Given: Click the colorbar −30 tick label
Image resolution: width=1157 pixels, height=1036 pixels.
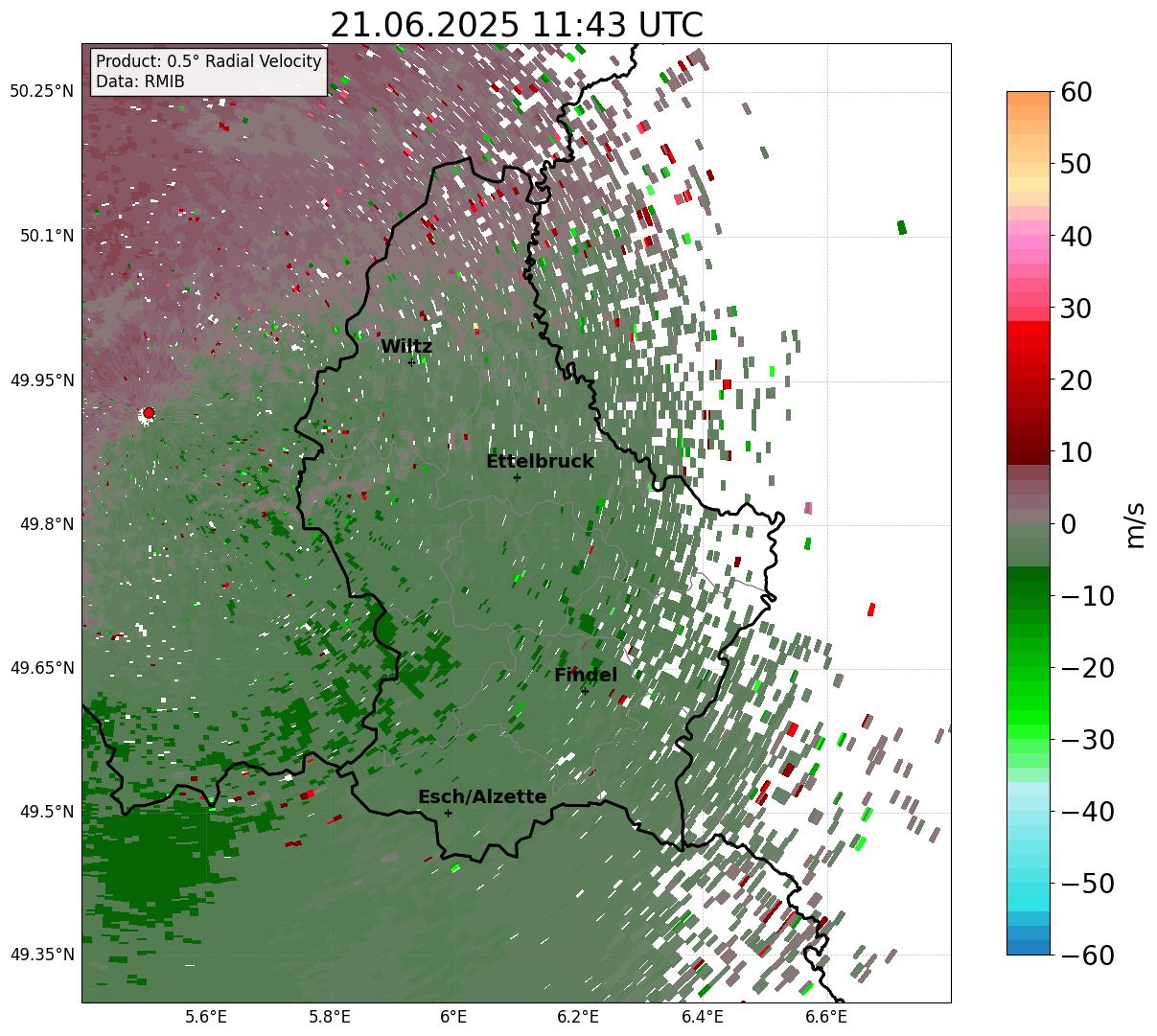Looking at the screenshot, I should [x=1086, y=740].
